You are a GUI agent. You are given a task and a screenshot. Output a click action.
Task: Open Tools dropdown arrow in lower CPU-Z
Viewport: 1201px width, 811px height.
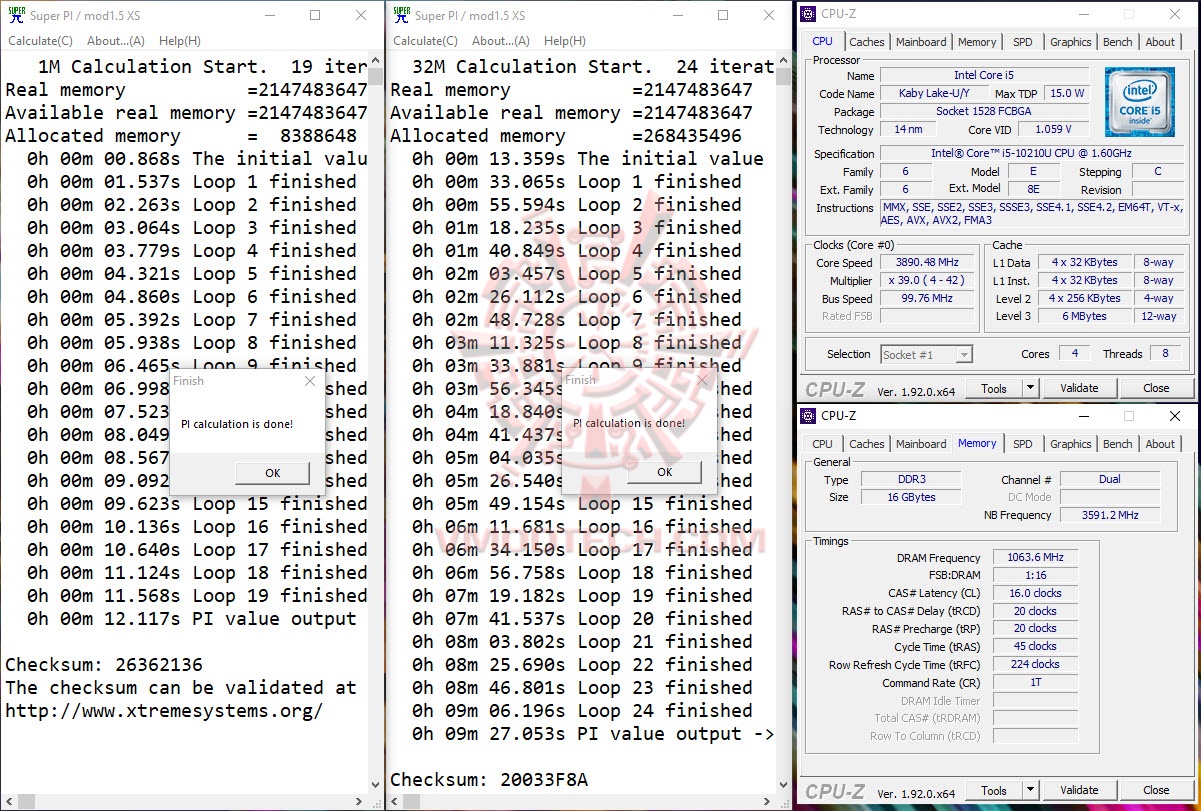(x=1030, y=790)
